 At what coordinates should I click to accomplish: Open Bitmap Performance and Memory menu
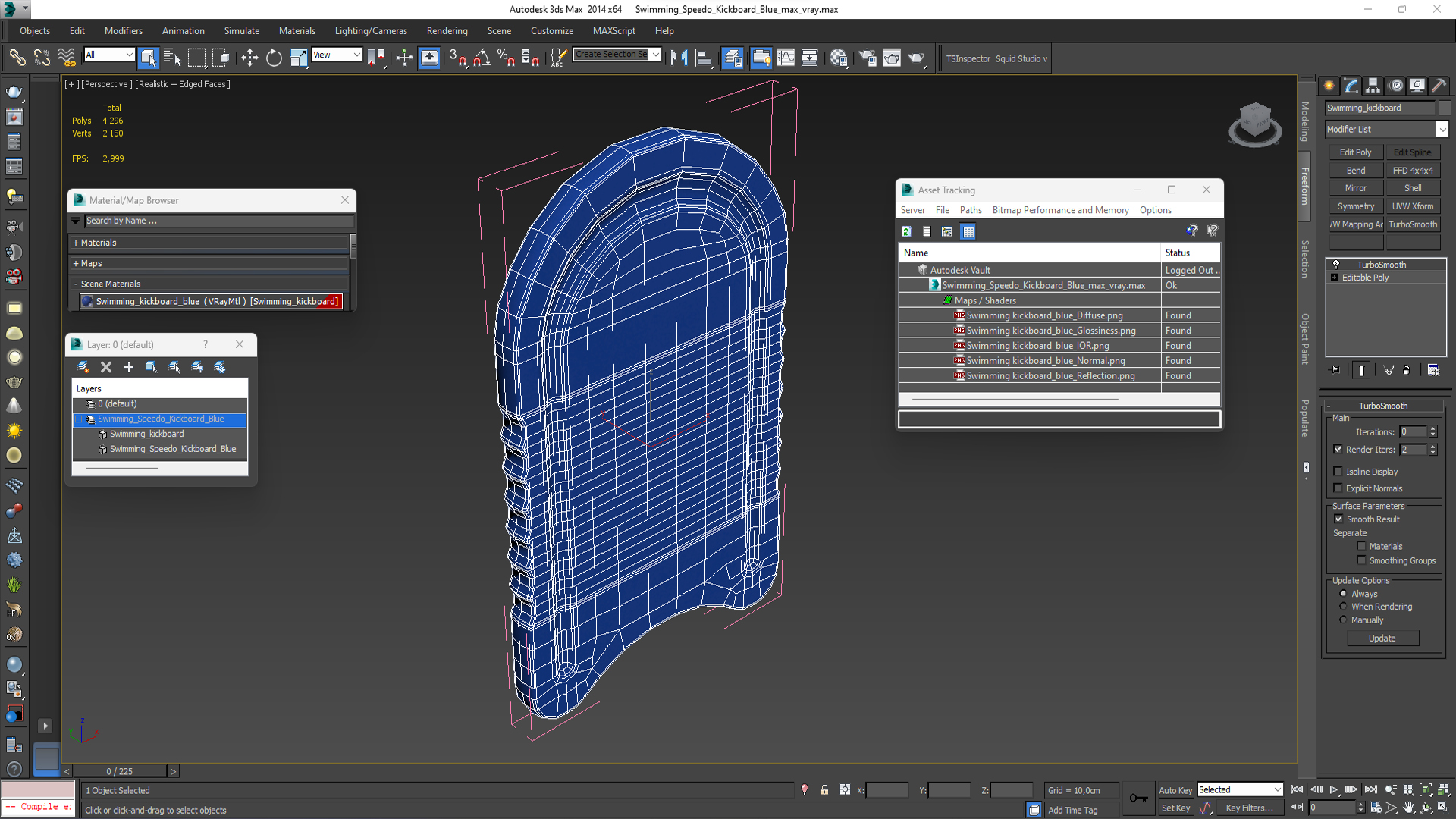click(x=1060, y=210)
